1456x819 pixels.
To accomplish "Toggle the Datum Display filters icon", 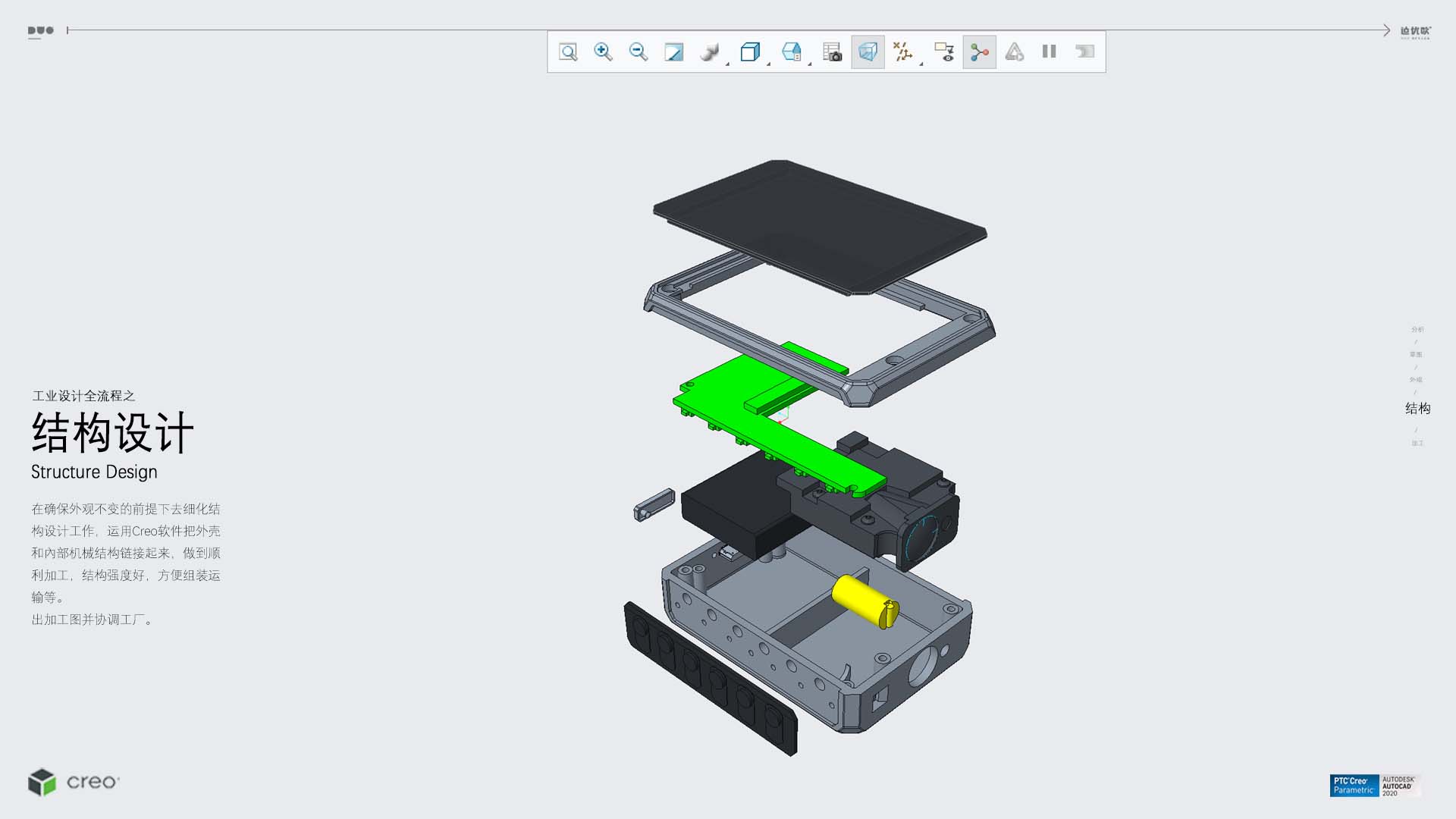I will point(902,52).
